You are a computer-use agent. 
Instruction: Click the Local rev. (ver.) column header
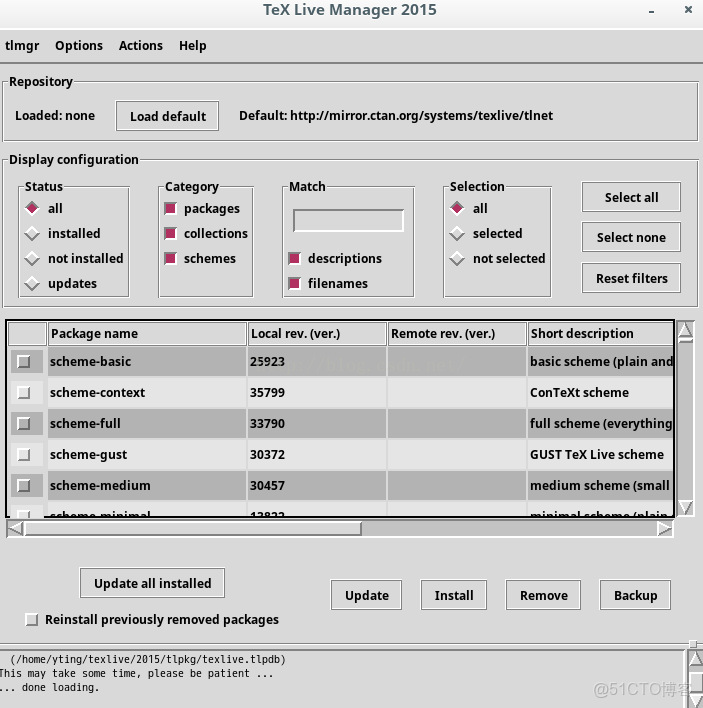(317, 334)
